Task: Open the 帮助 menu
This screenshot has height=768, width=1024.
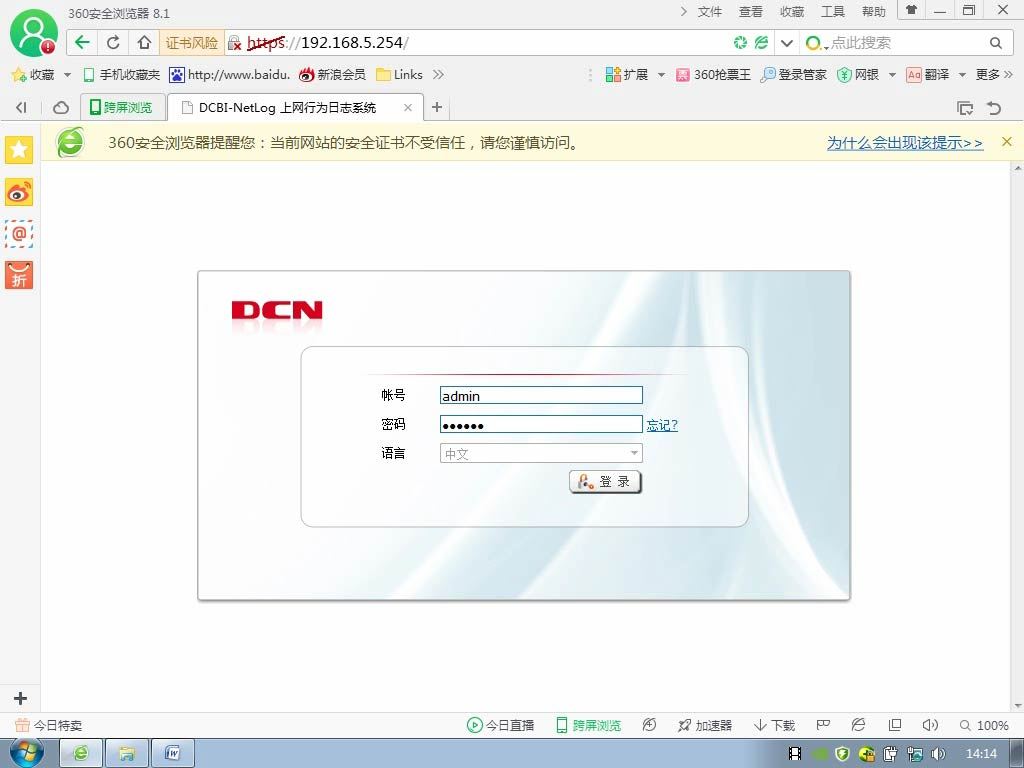Action: 873,12
